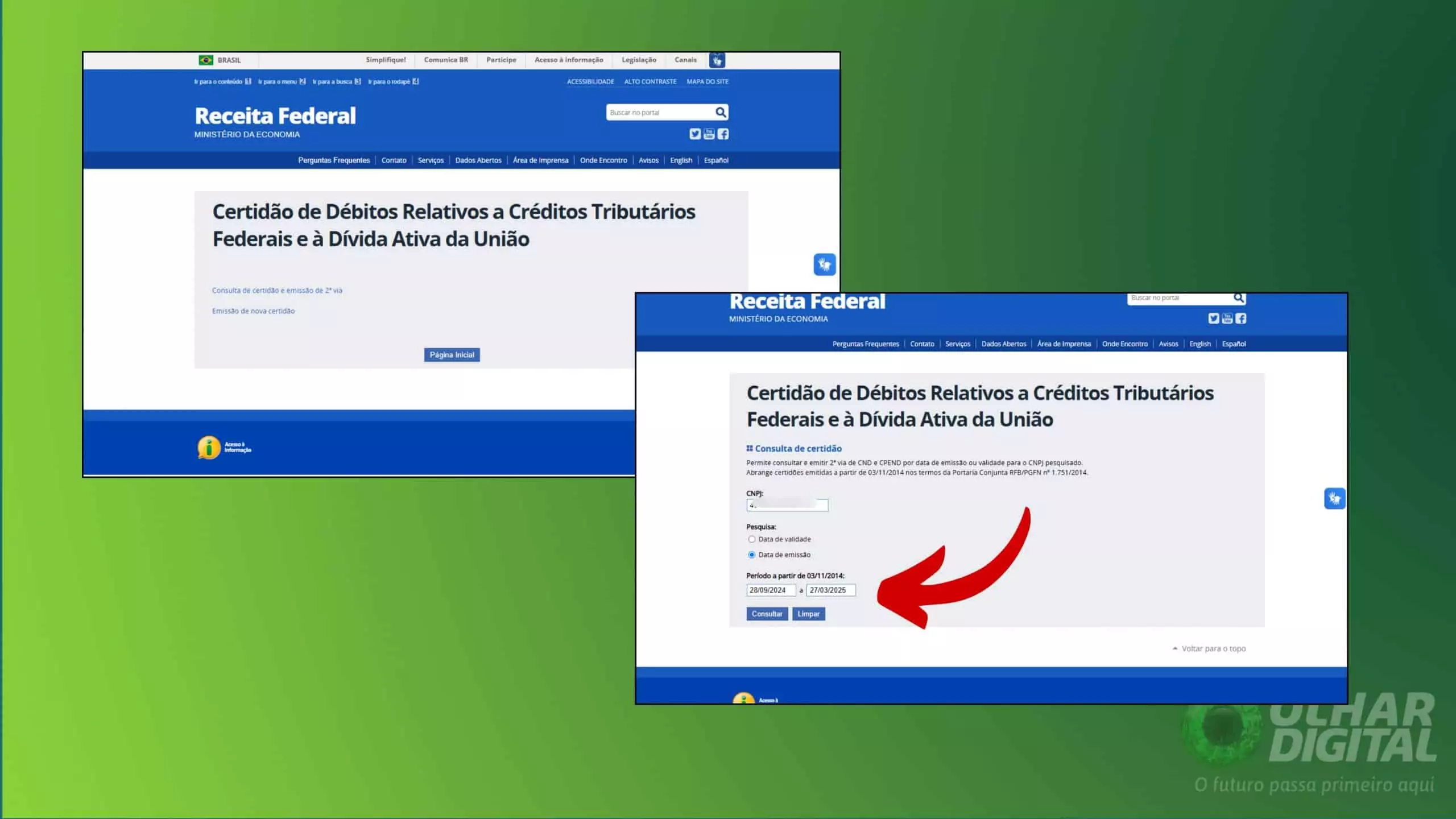Viewport: 1456px width, 819px height.
Task: Click Ir para a busca skip link
Action: coord(337,81)
